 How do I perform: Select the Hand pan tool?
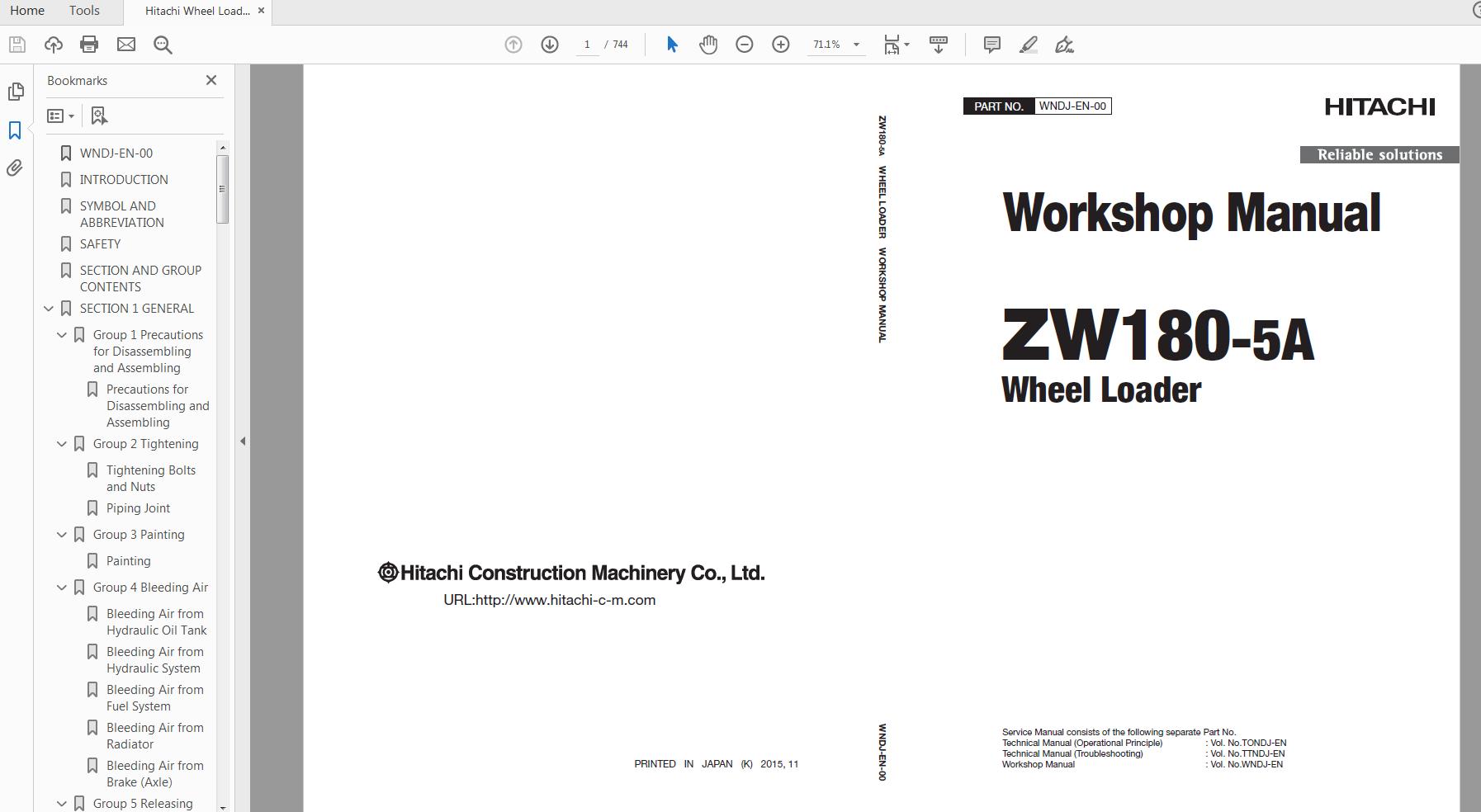click(x=707, y=45)
